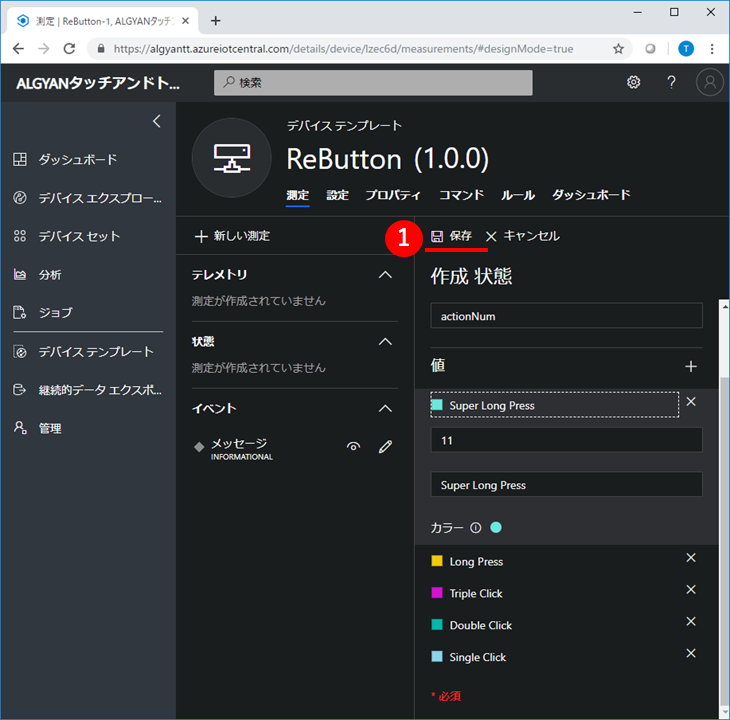Open the Chrome three-dot menu
Screen dimensions: 730x720
click(x=711, y=48)
